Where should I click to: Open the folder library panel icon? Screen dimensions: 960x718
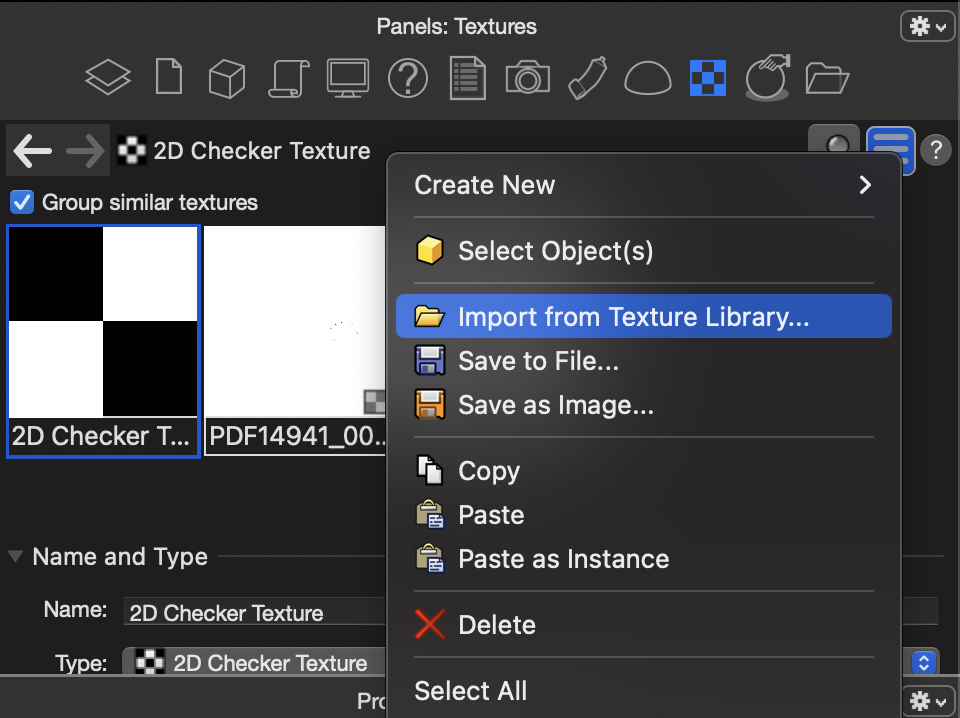(827, 78)
